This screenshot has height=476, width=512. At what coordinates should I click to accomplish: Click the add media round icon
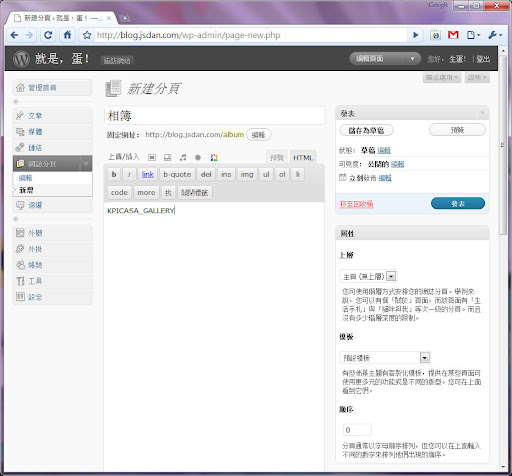click(198, 157)
